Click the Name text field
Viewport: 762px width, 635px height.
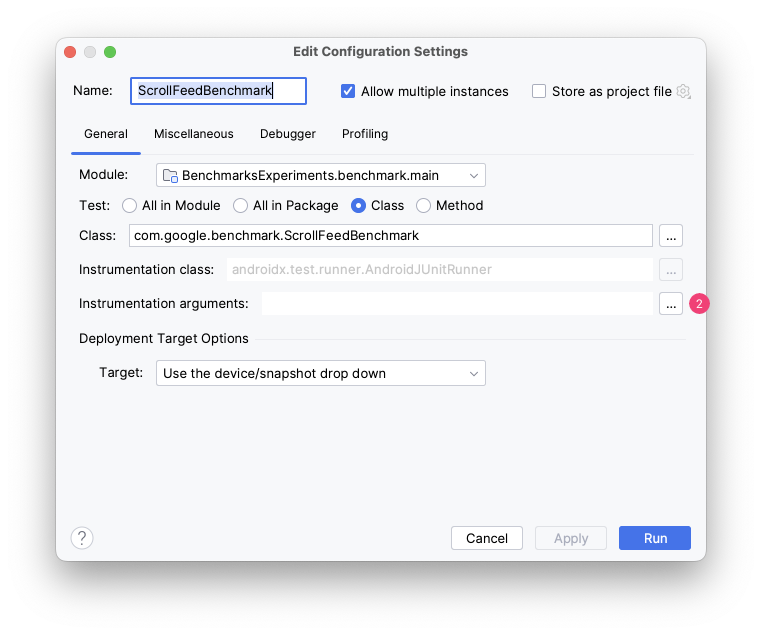[218, 91]
